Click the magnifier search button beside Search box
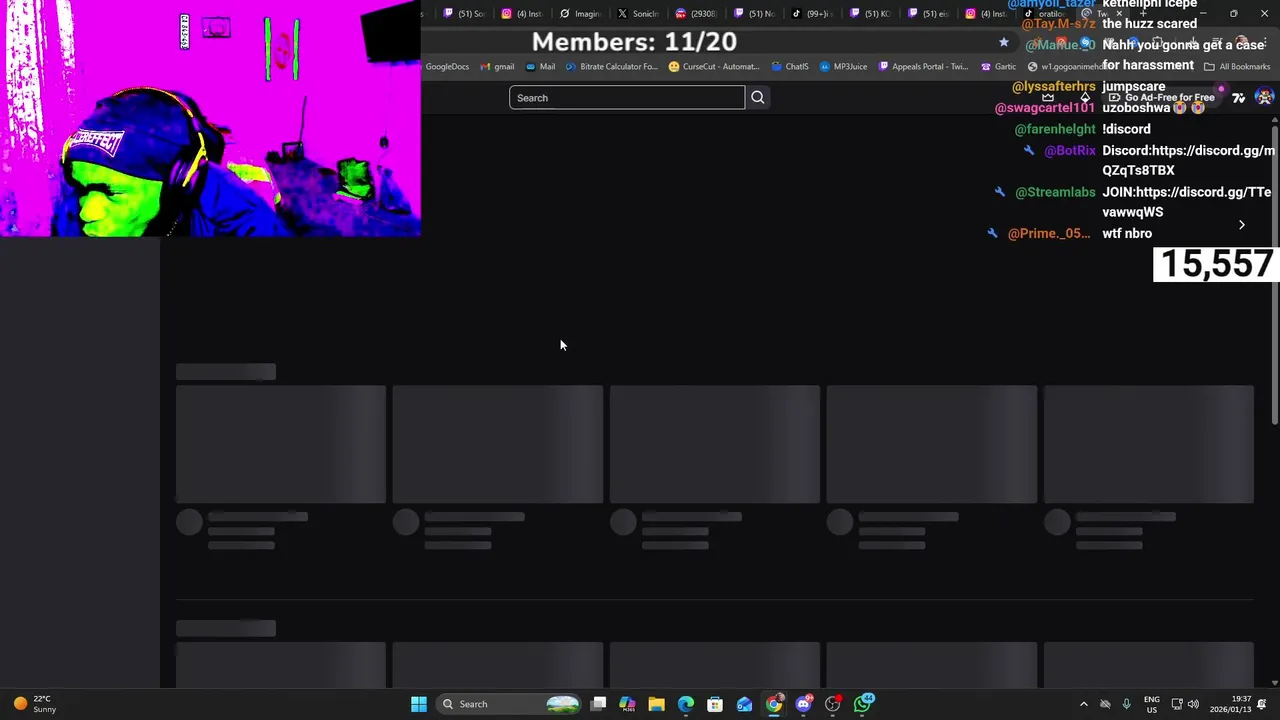This screenshot has height=720, width=1280. (x=757, y=98)
